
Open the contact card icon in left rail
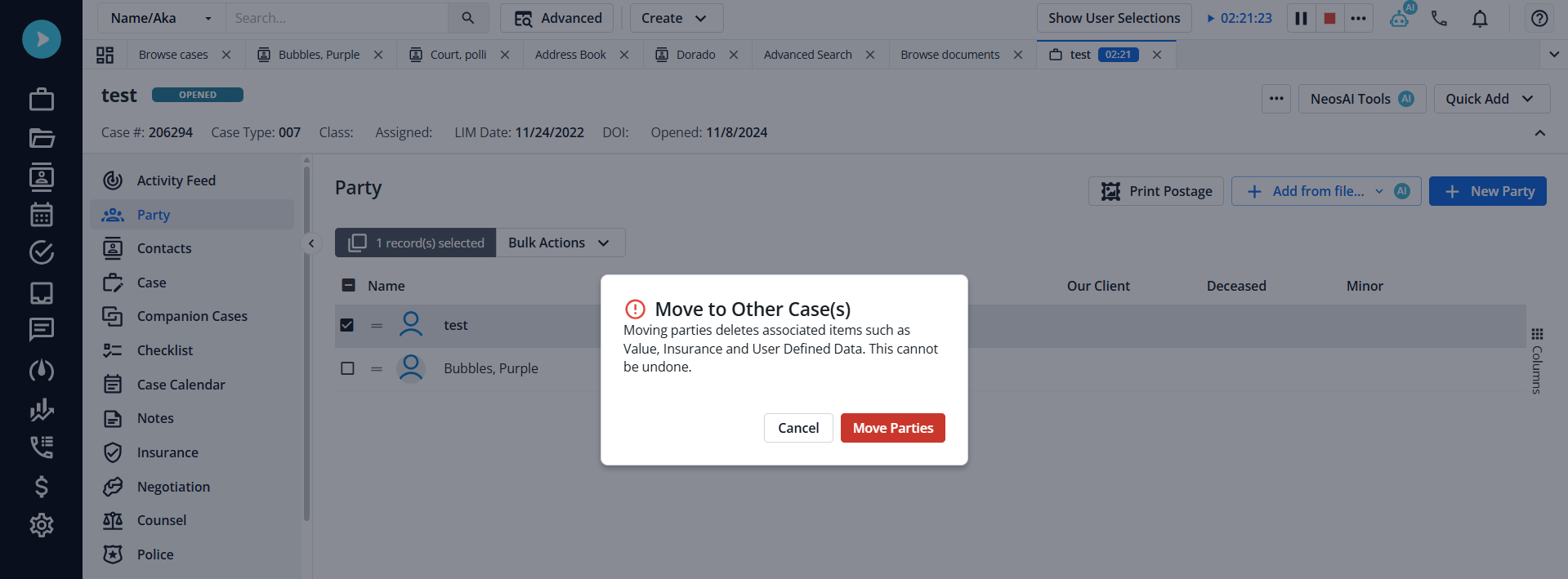42,176
